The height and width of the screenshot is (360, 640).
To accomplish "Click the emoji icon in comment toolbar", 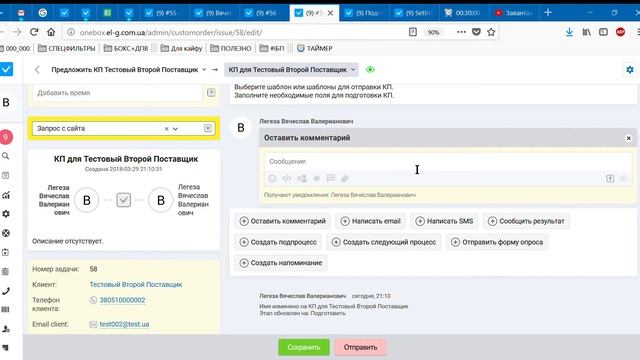I will point(272,178).
